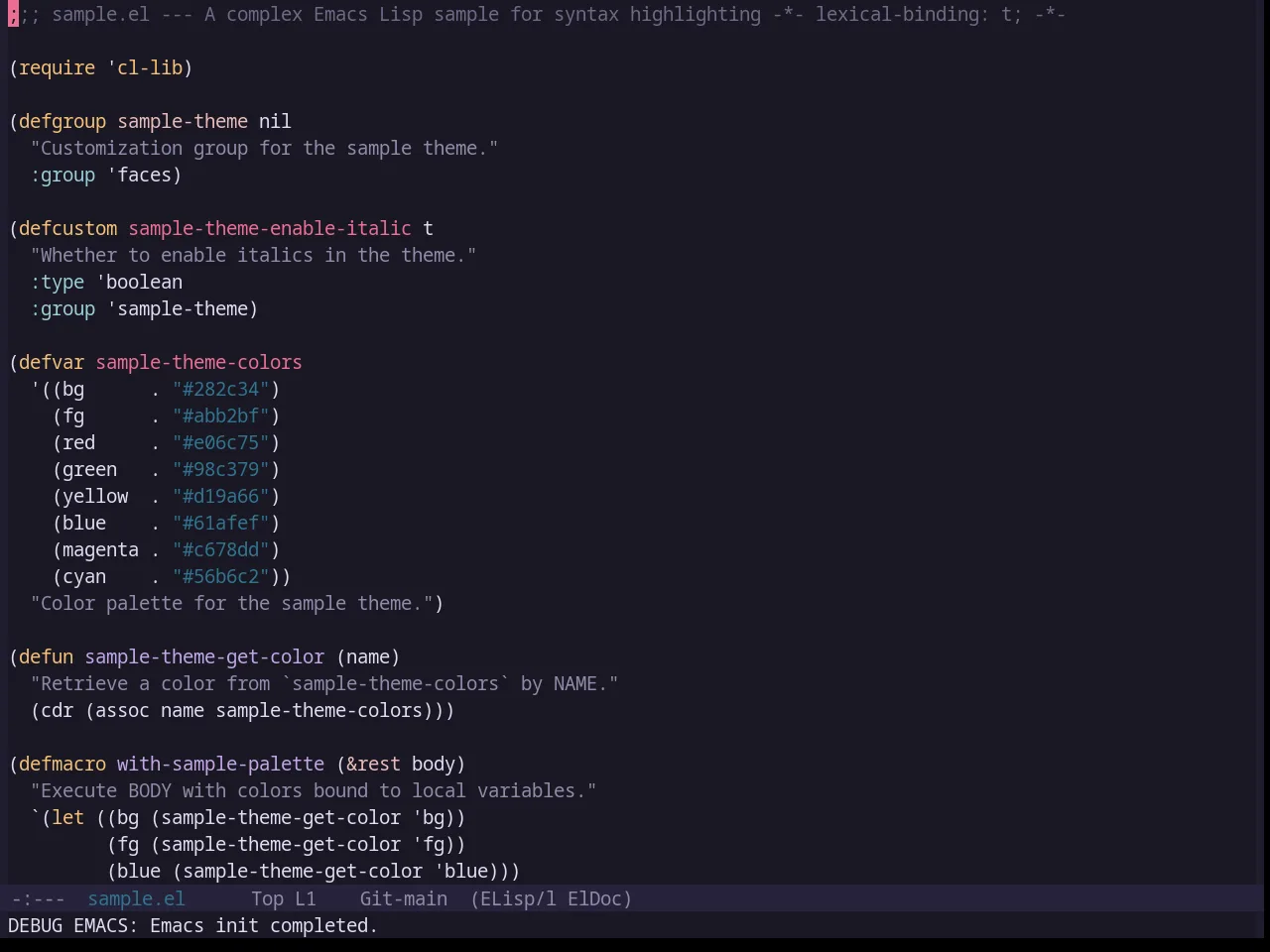Click the '&rest' keyword
The image size is (1270, 952).
tap(373, 764)
